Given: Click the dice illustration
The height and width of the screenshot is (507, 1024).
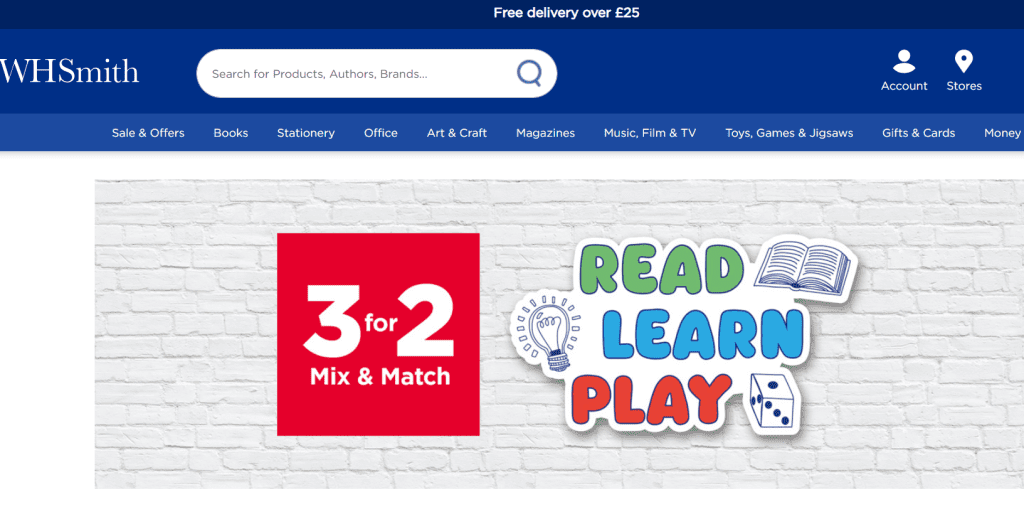Looking at the screenshot, I should [772, 402].
